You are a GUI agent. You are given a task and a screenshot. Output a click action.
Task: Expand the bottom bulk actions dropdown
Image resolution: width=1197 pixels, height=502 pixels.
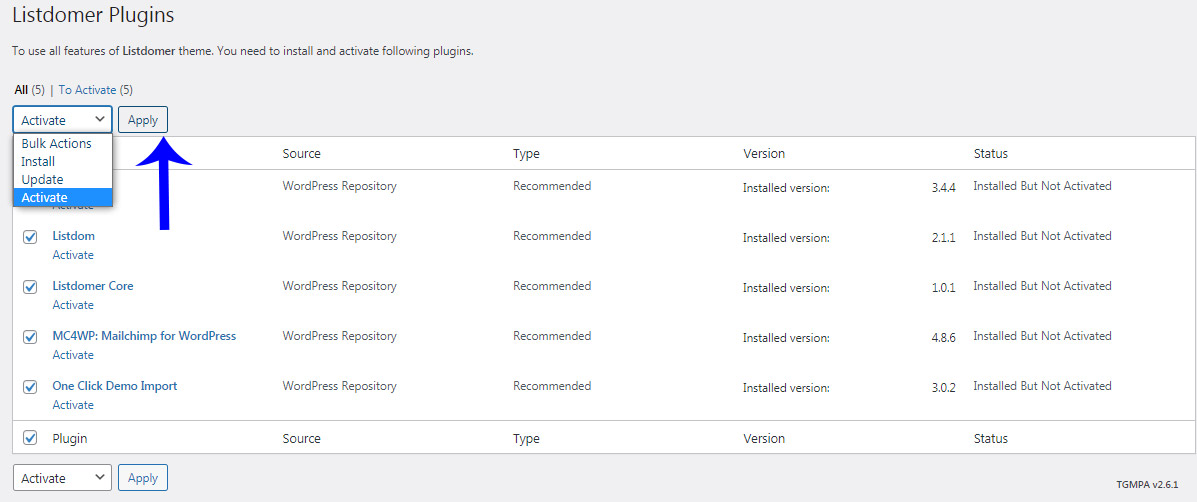[x=62, y=478]
